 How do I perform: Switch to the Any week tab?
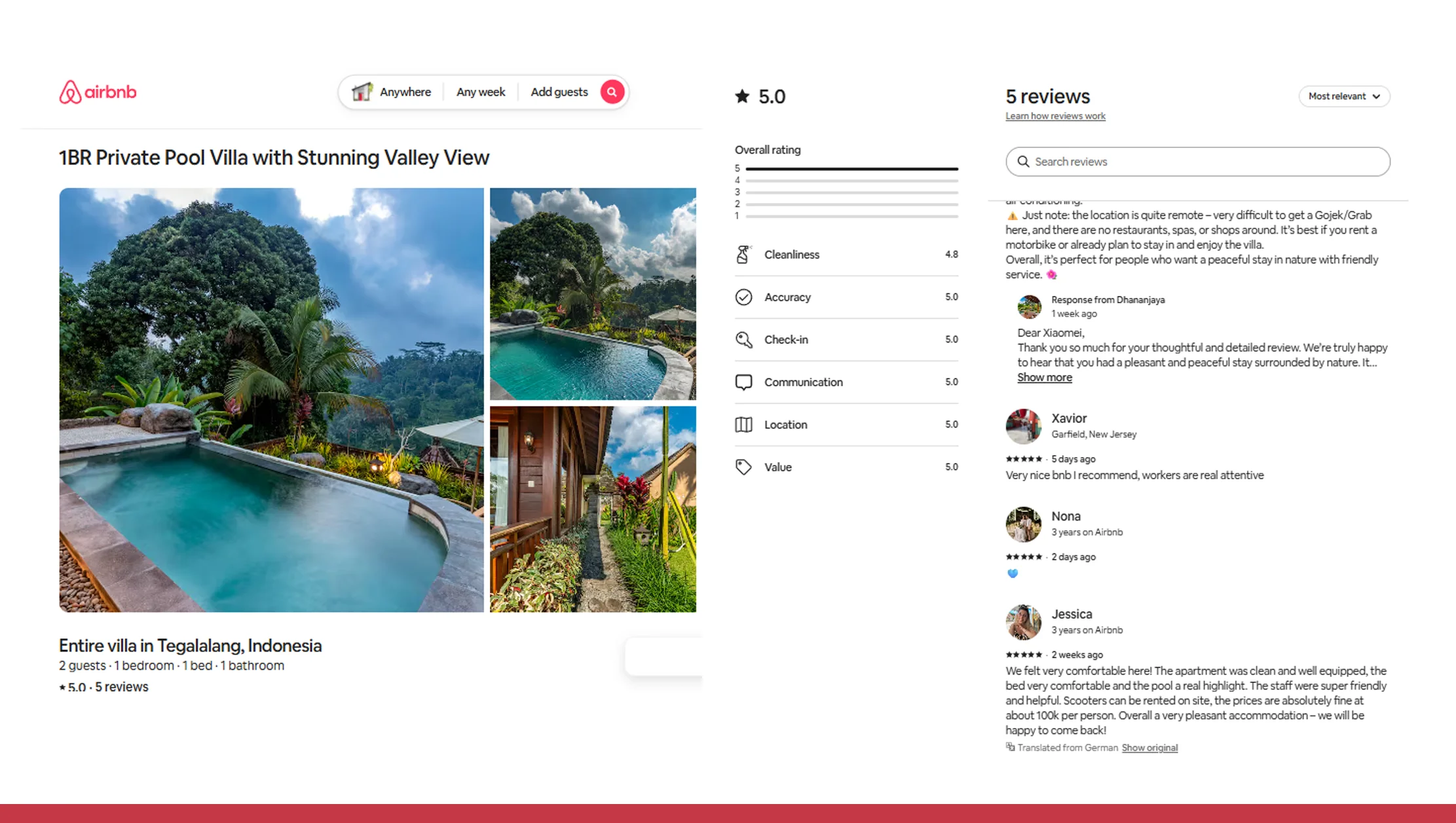tap(480, 92)
